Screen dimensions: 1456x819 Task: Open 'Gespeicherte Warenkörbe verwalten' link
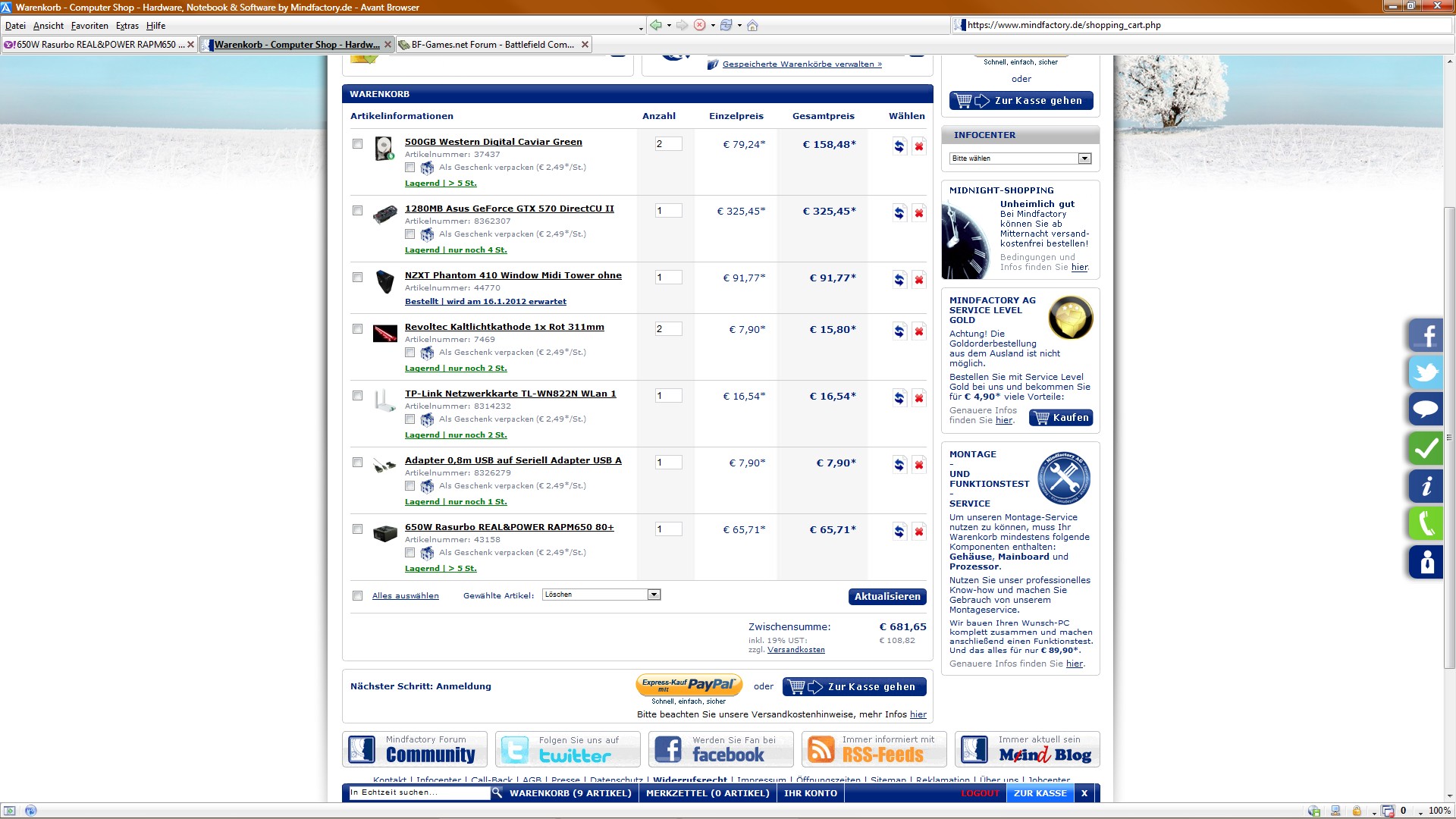[802, 64]
